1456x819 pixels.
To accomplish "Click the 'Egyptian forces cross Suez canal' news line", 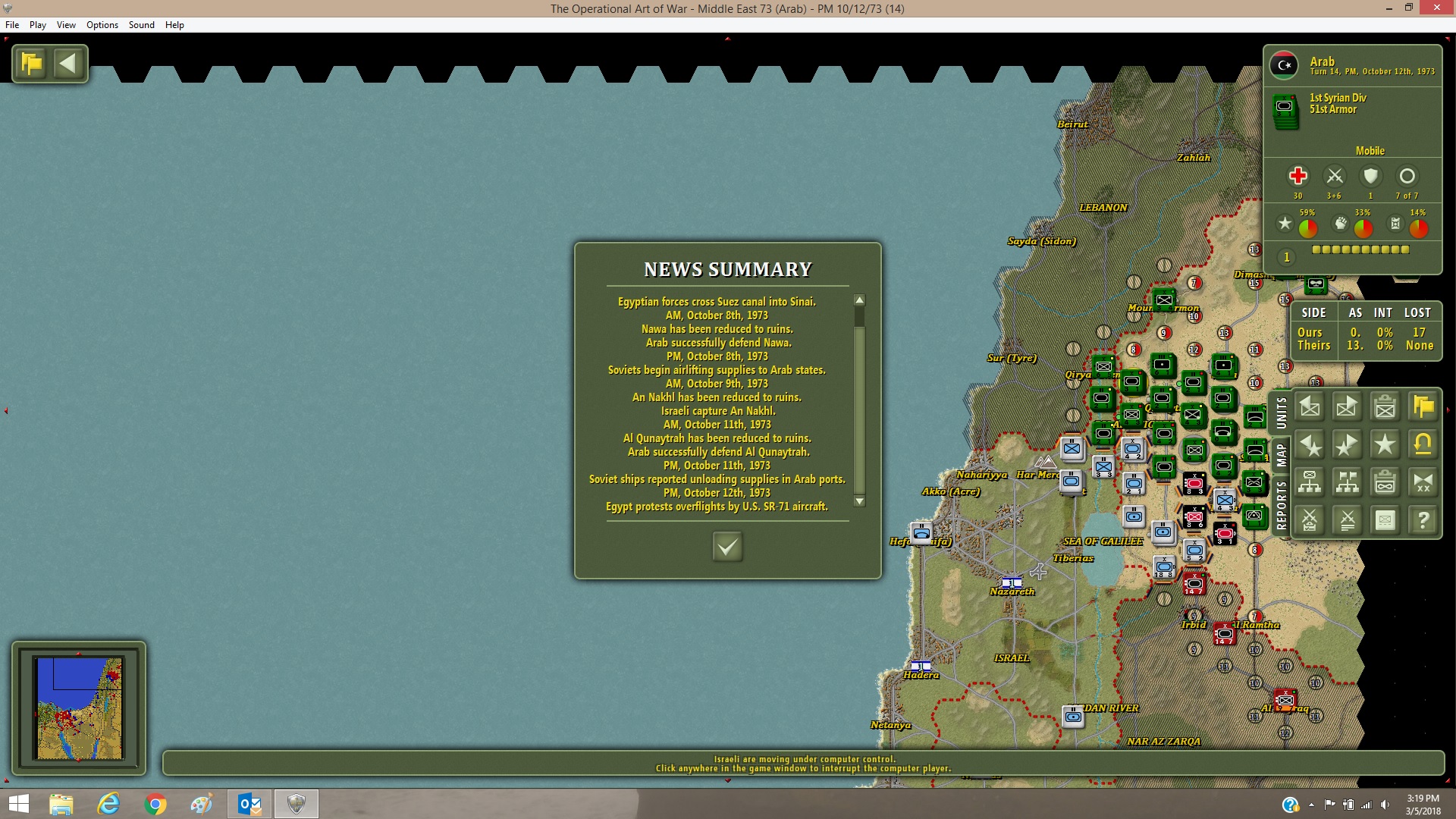I will point(717,302).
